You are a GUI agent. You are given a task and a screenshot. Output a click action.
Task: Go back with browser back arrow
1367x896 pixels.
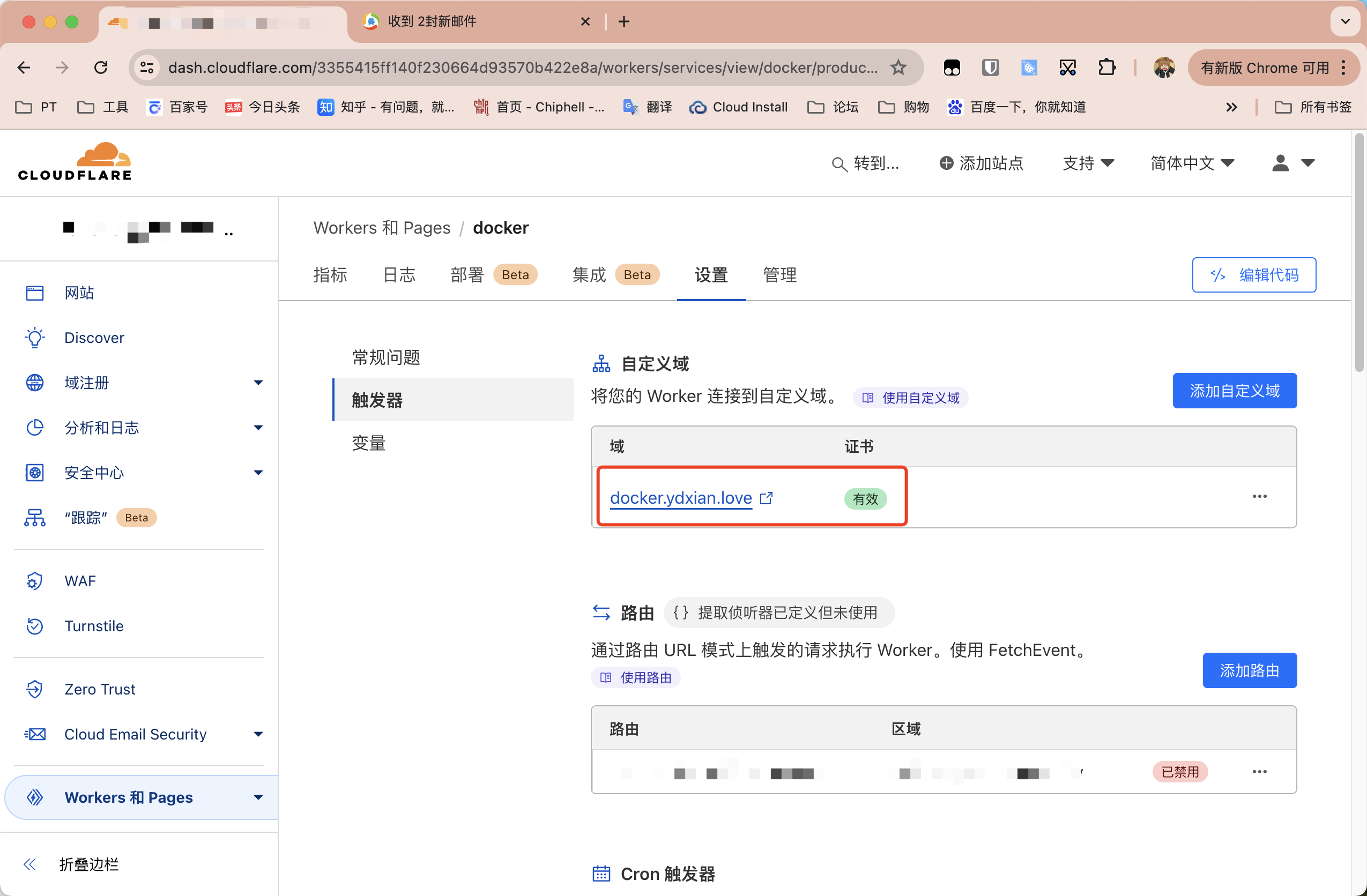pos(24,68)
